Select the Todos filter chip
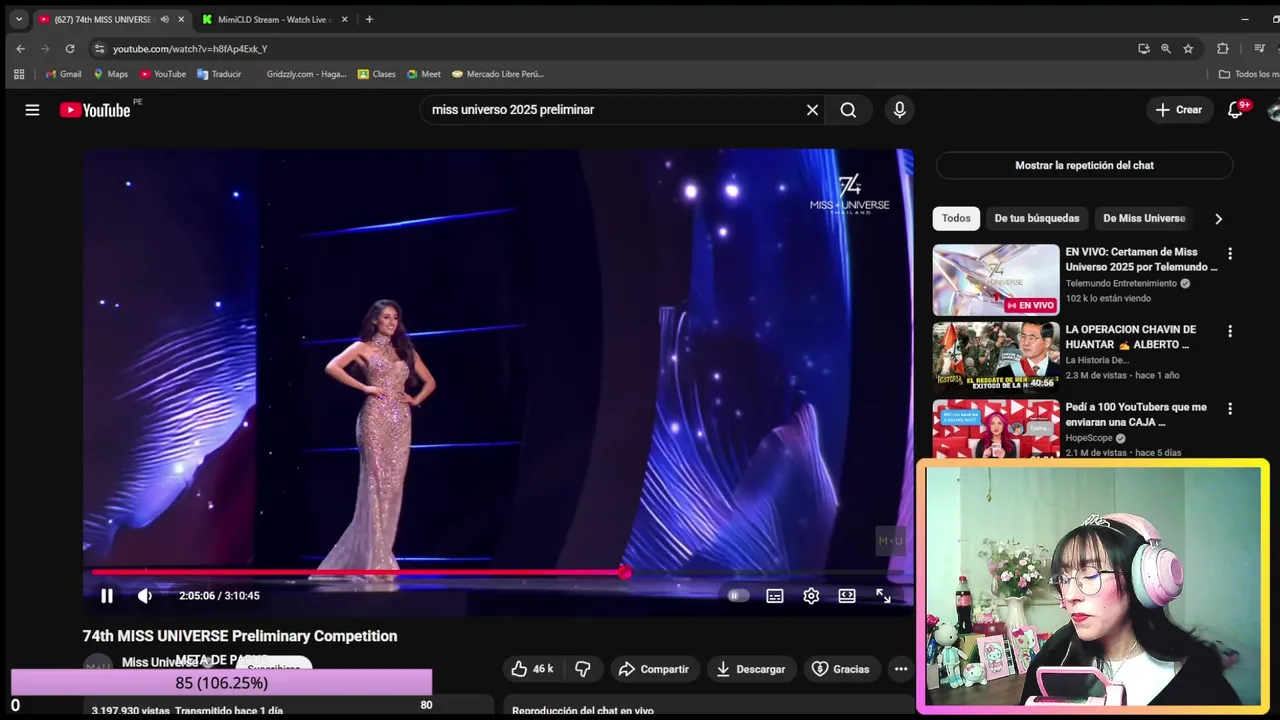 [956, 218]
